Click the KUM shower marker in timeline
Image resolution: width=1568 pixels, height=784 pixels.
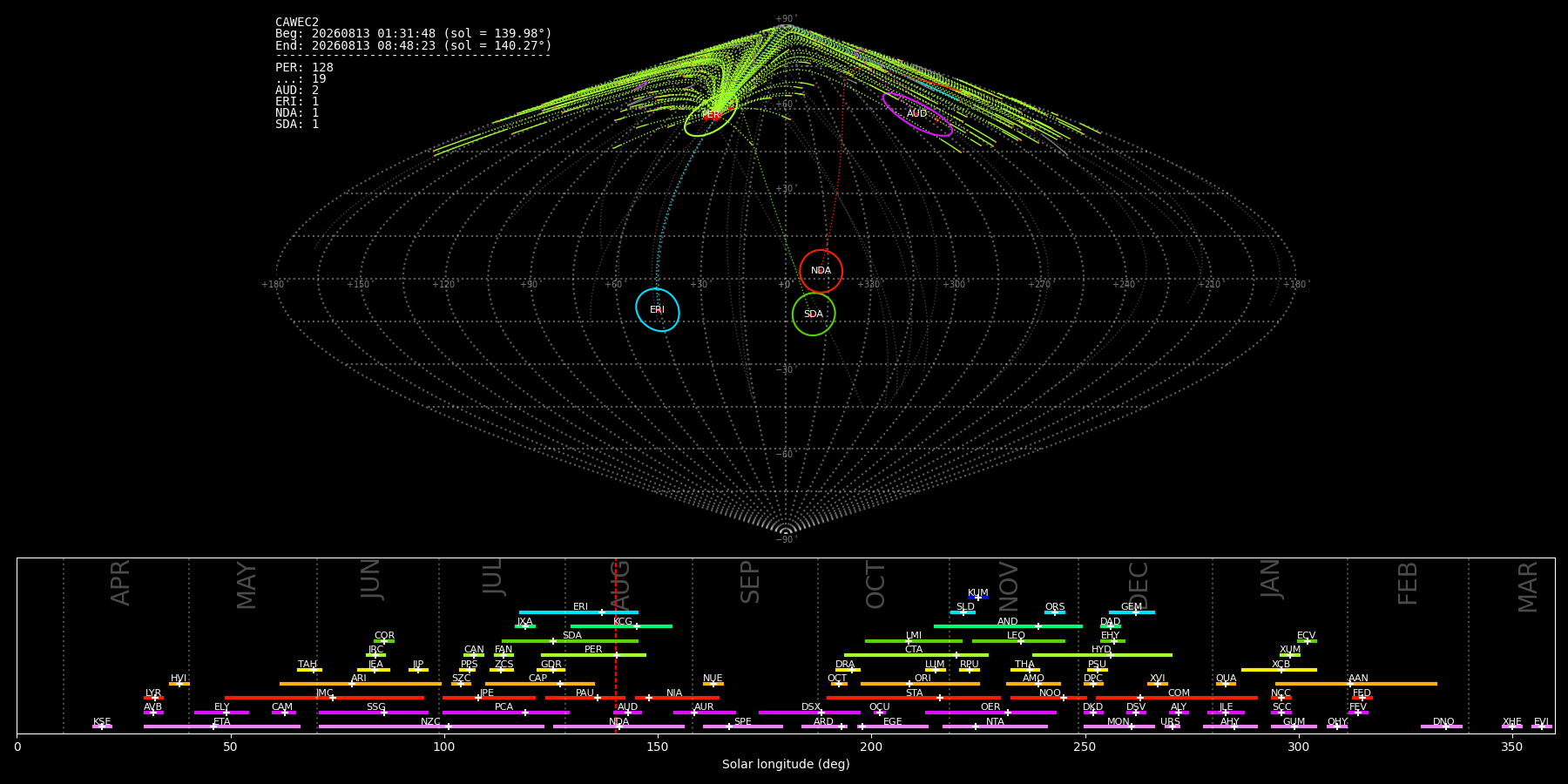tap(978, 598)
